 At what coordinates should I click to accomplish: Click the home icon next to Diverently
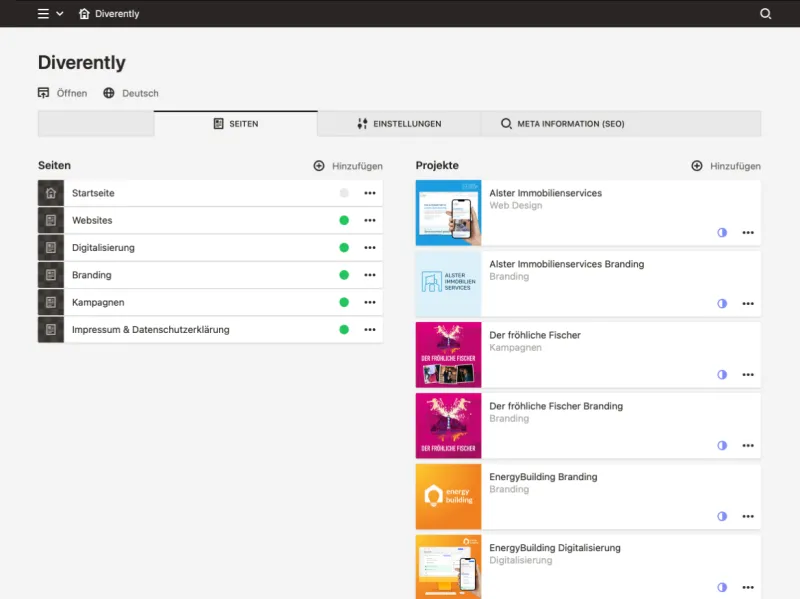[x=85, y=14]
